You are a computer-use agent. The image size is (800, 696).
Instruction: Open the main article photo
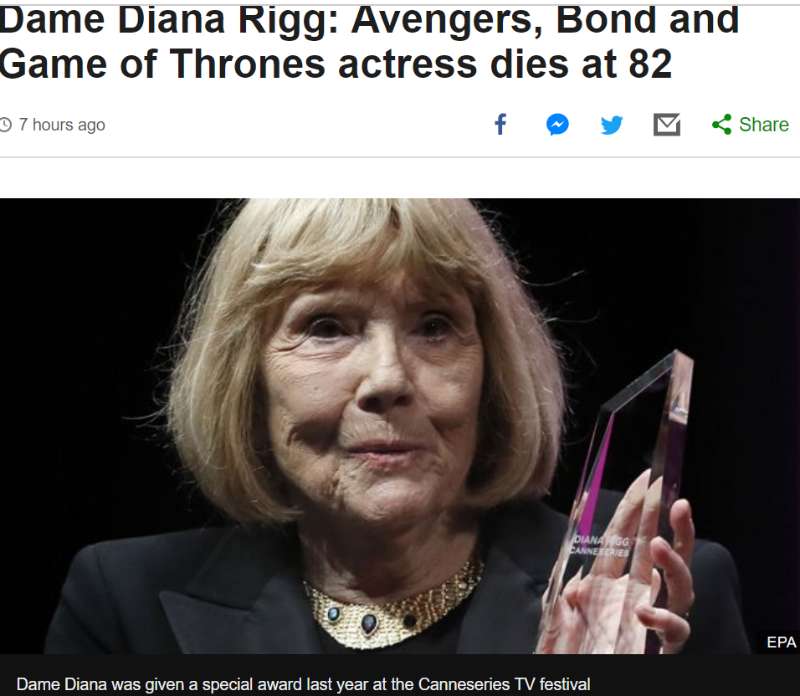pos(400,426)
